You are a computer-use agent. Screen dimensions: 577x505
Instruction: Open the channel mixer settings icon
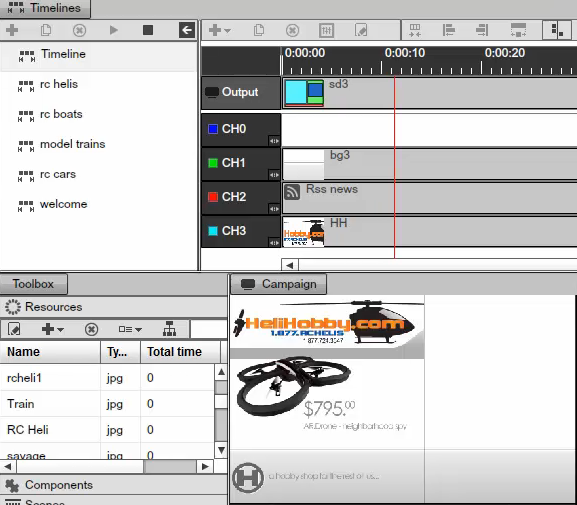tap(326, 30)
